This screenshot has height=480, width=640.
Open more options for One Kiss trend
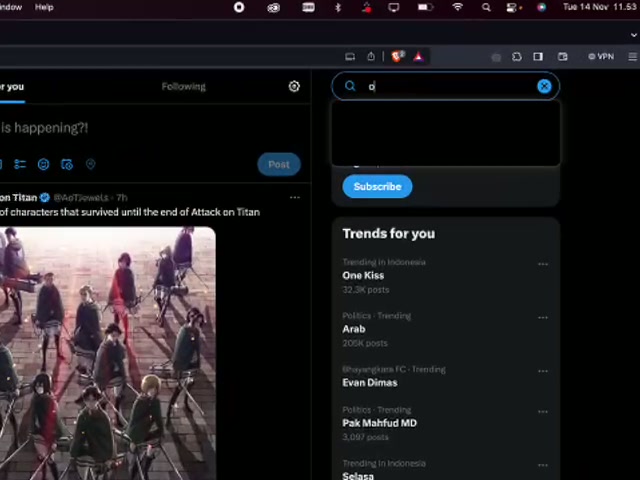pyautogui.click(x=543, y=264)
